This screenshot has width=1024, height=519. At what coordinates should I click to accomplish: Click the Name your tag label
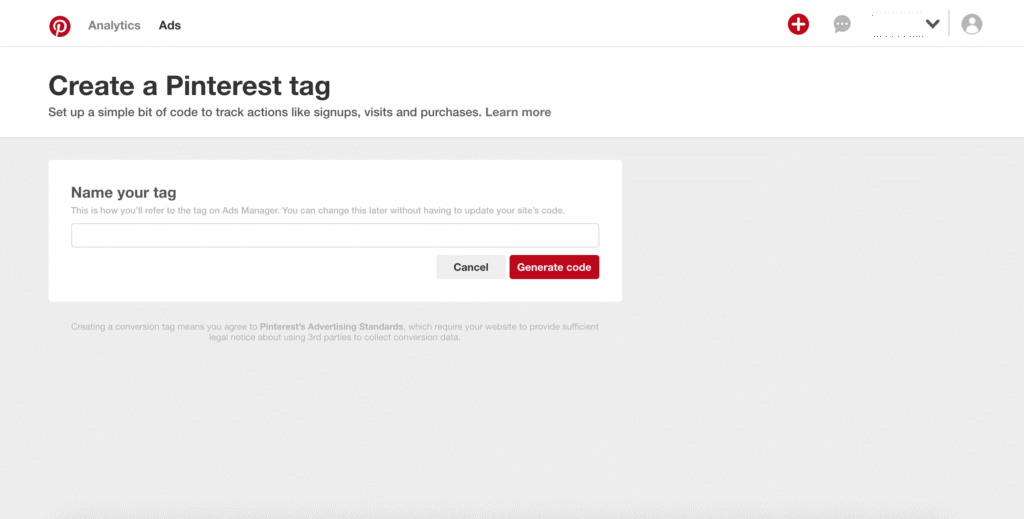[x=123, y=193]
